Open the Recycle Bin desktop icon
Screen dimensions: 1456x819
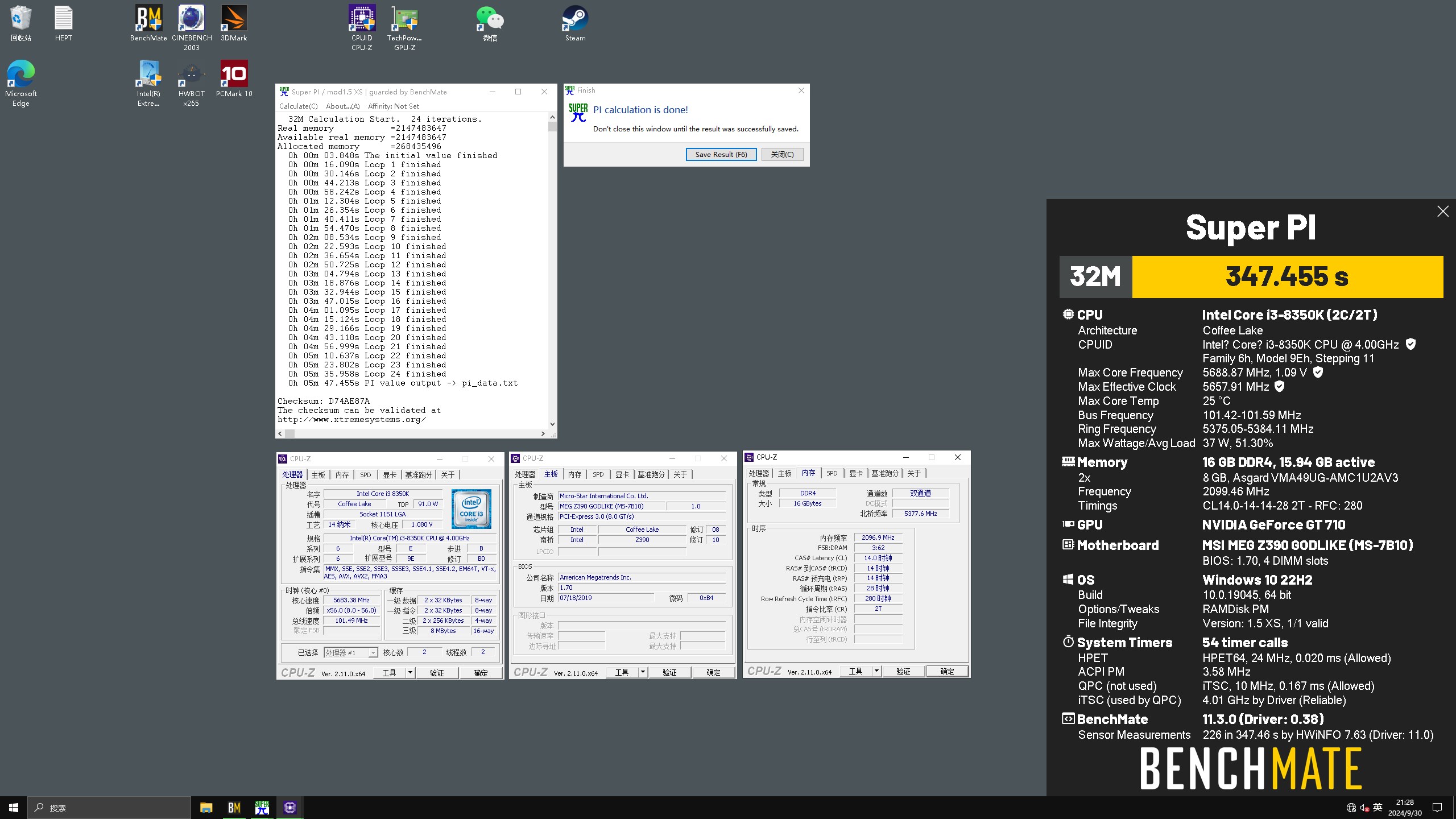tap(21, 23)
